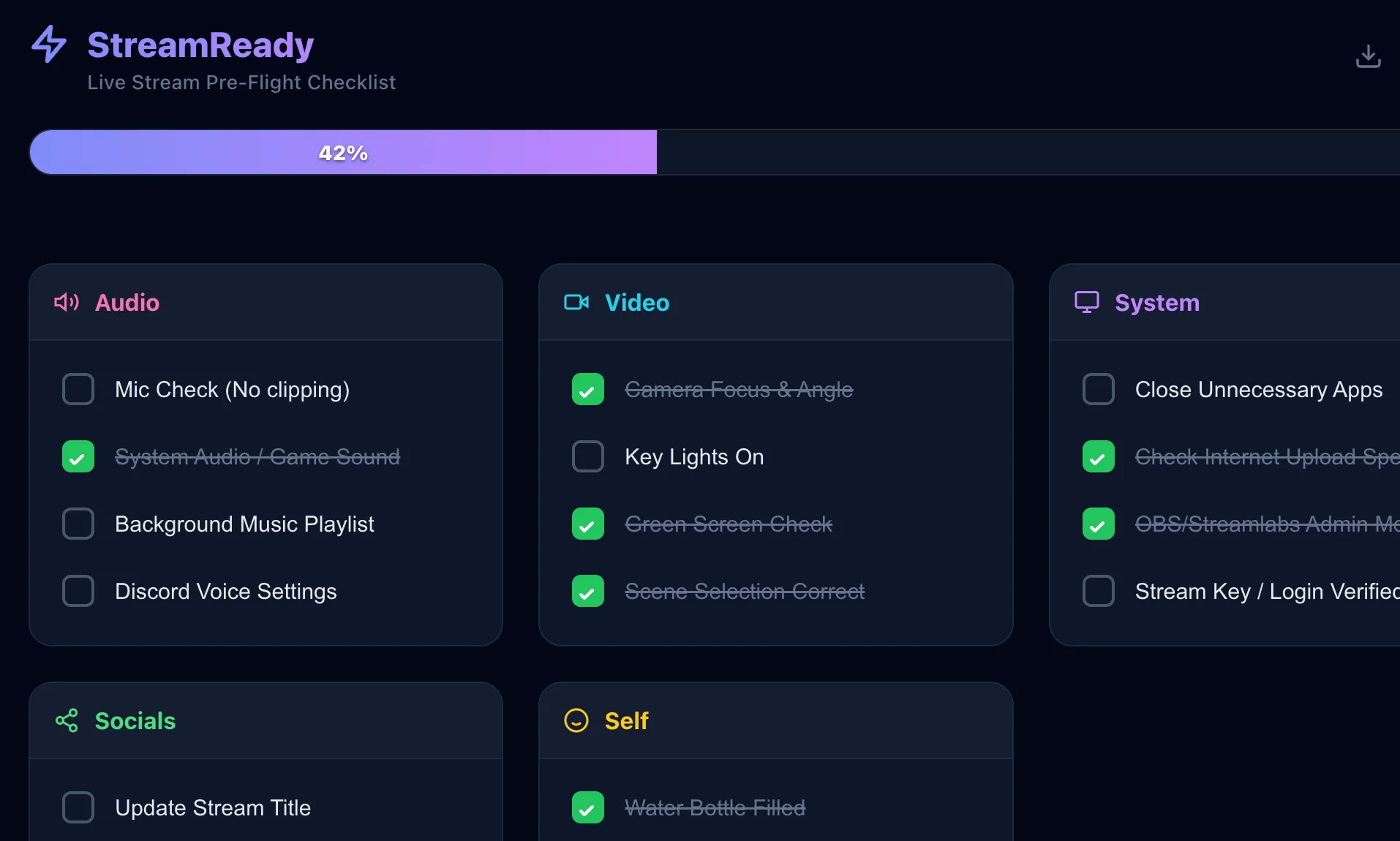Screen dimensions: 1400x841
Task: Click the share icon beside Socials
Action: point(67,721)
